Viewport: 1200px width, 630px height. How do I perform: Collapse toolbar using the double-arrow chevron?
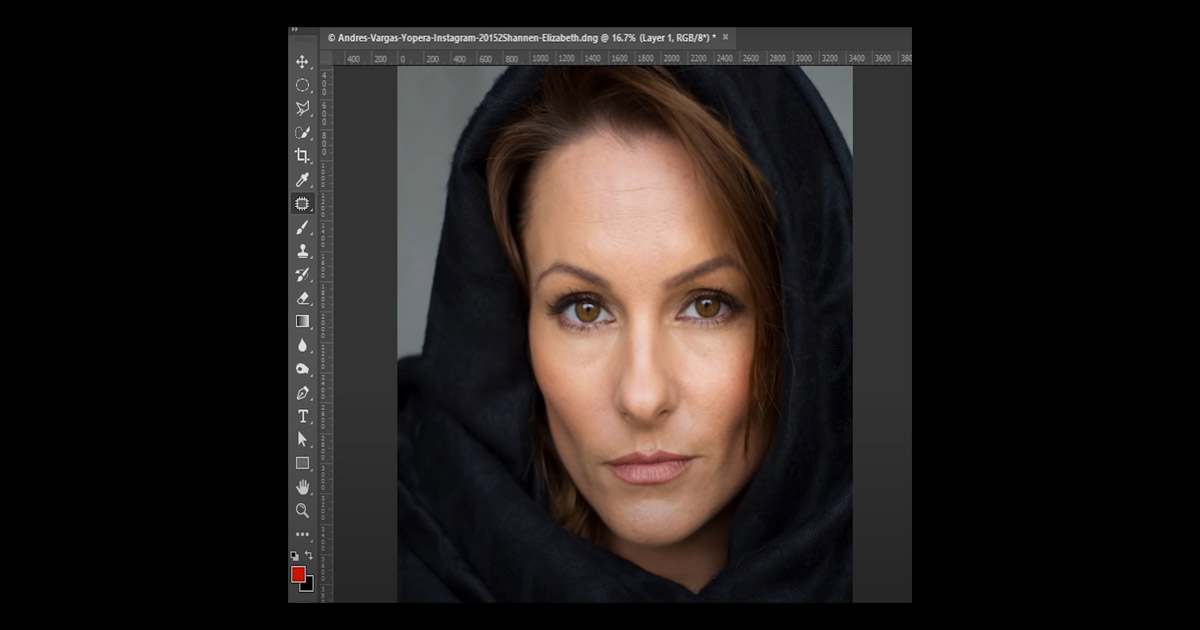295,29
